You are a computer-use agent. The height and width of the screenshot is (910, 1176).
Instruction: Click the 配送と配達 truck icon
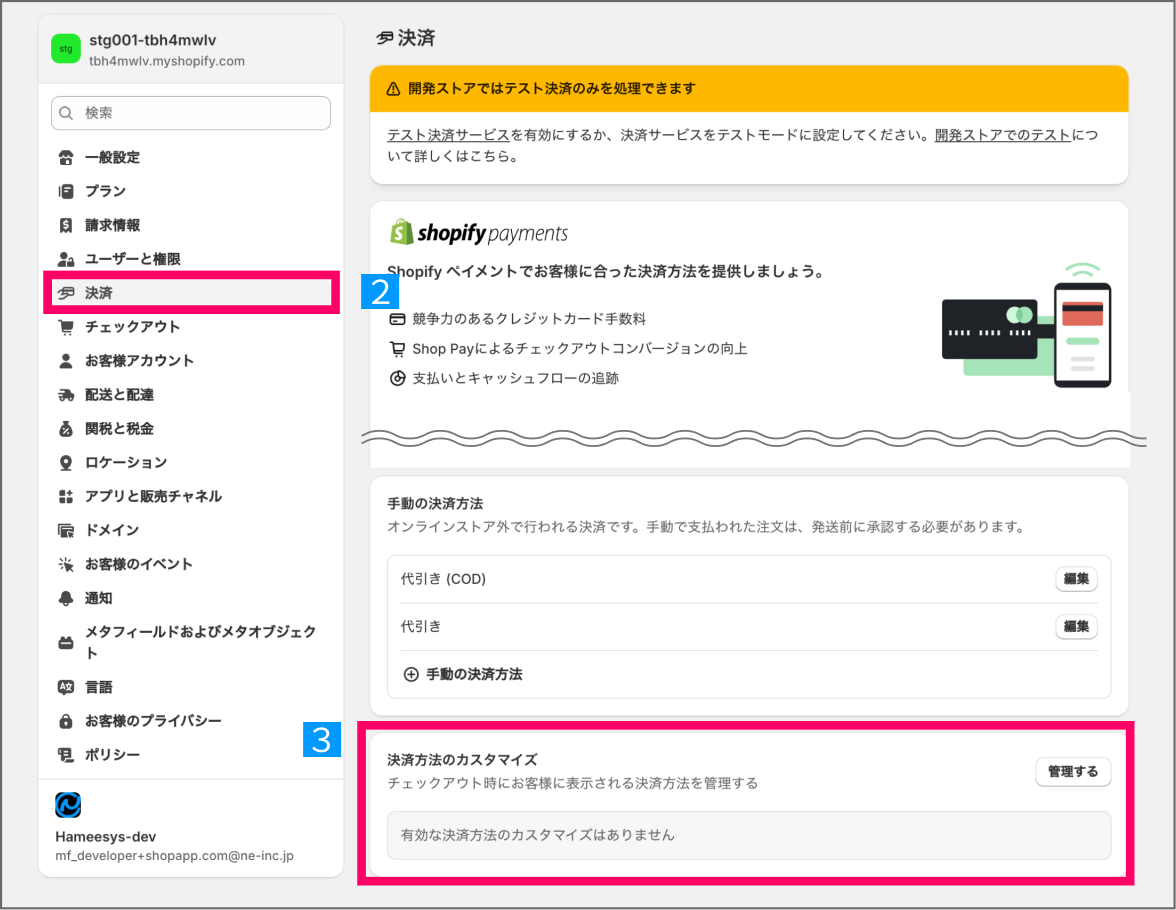tap(66, 395)
